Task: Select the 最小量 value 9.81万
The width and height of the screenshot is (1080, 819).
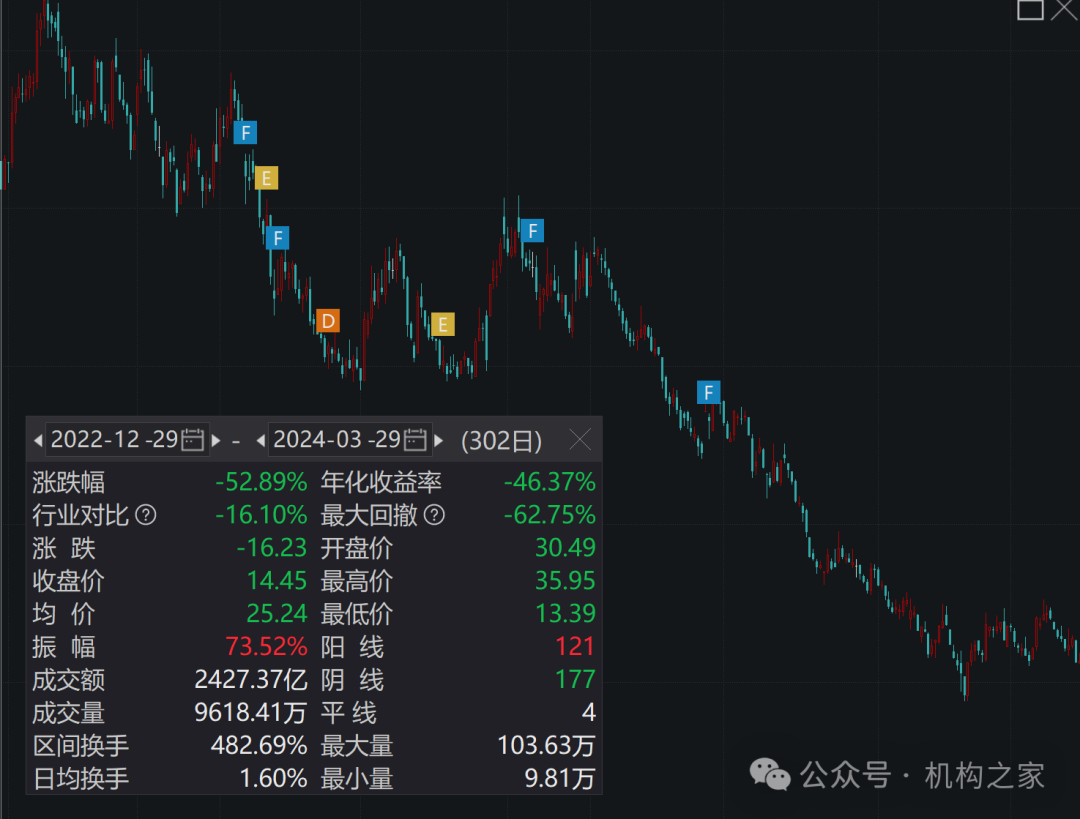Action: [x=560, y=778]
